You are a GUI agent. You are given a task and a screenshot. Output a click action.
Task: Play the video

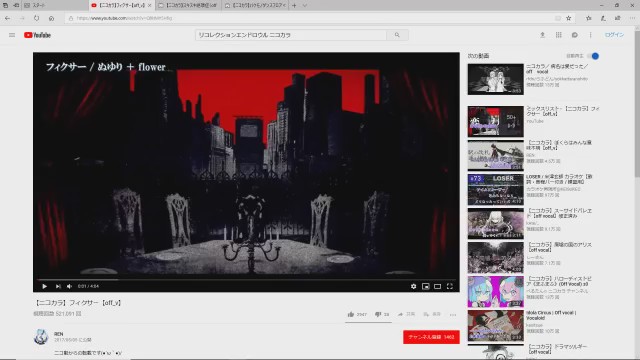pos(44,287)
